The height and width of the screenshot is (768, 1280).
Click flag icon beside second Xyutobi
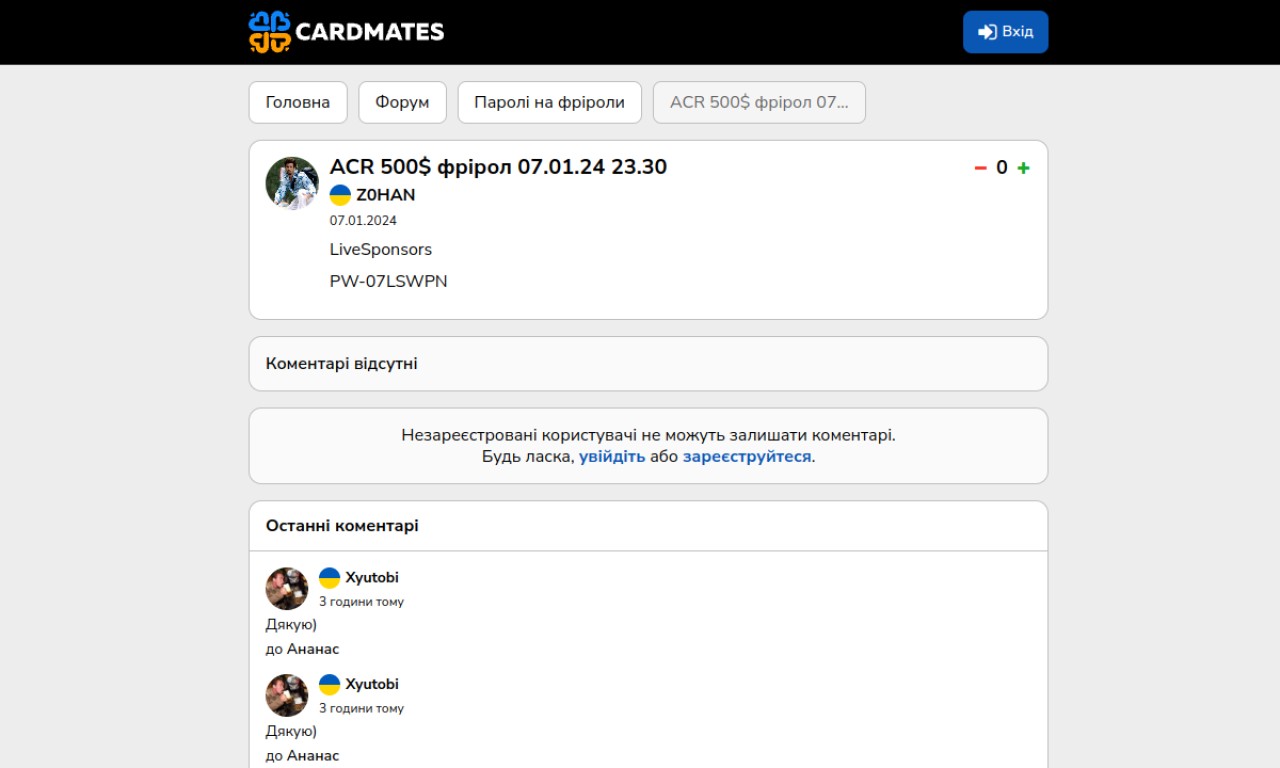pos(329,684)
